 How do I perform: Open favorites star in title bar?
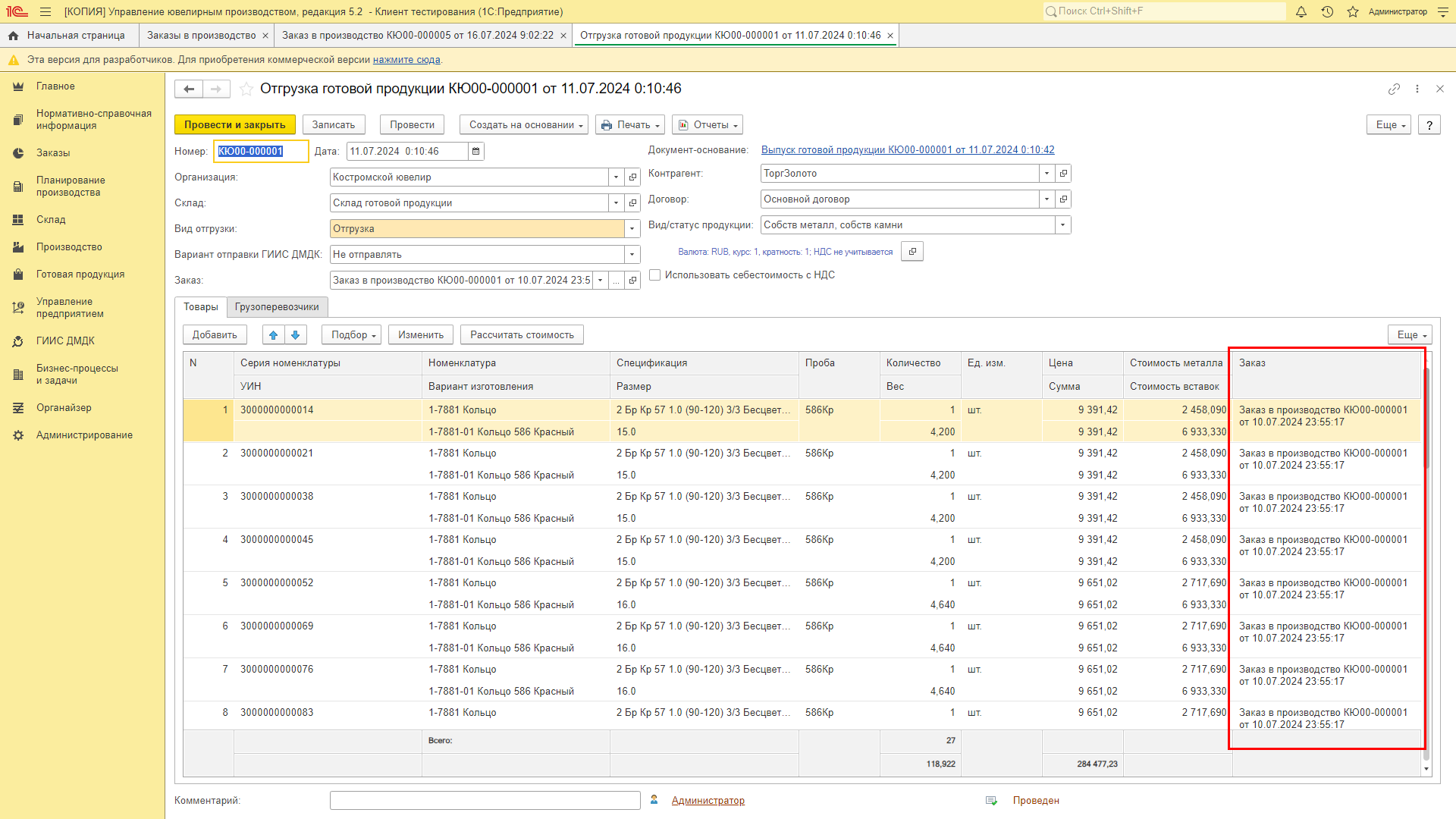[1353, 11]
